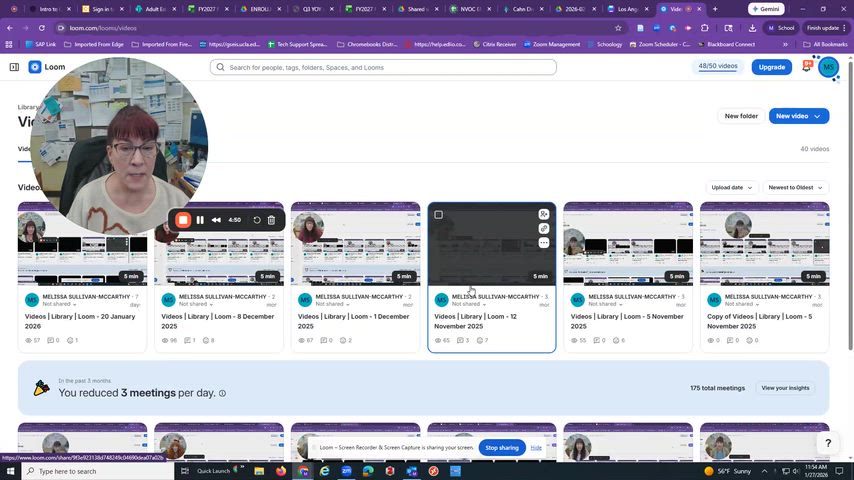Viewport: 854px width, 480px height.
Task: Click the Loom search input field
Action: [x=383, y=67]
